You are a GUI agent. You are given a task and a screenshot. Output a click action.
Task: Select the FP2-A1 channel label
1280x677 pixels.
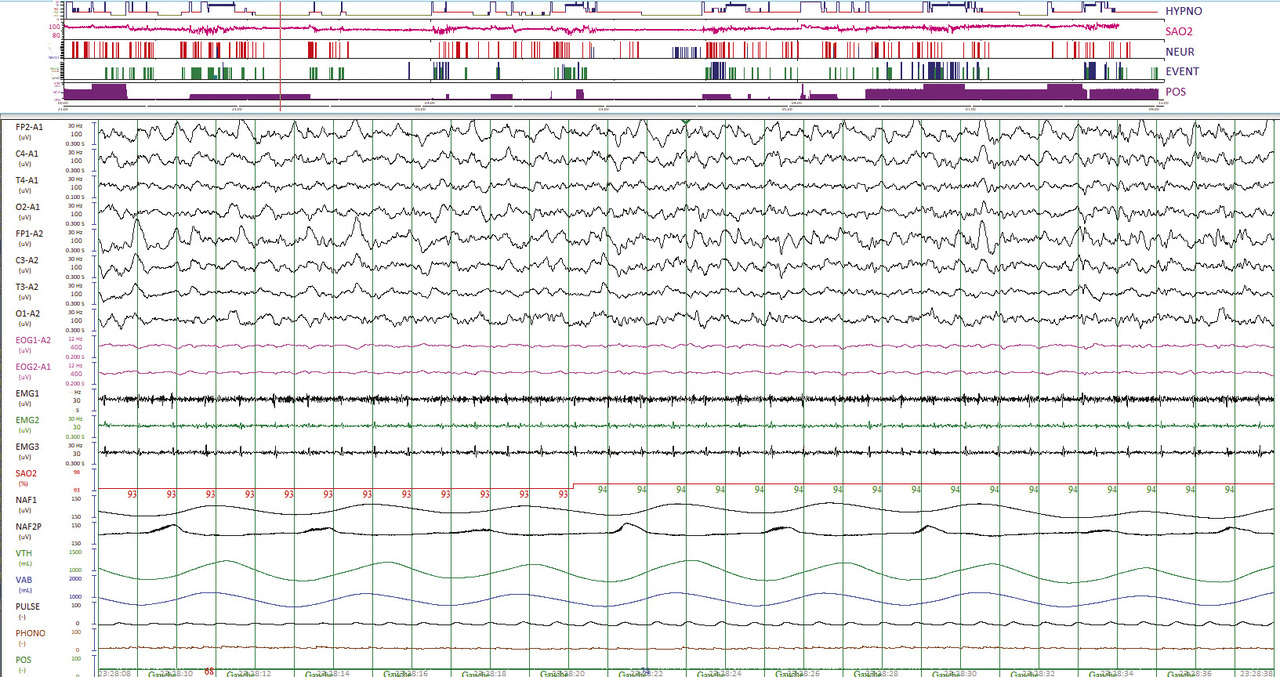(x=29, y=127)
